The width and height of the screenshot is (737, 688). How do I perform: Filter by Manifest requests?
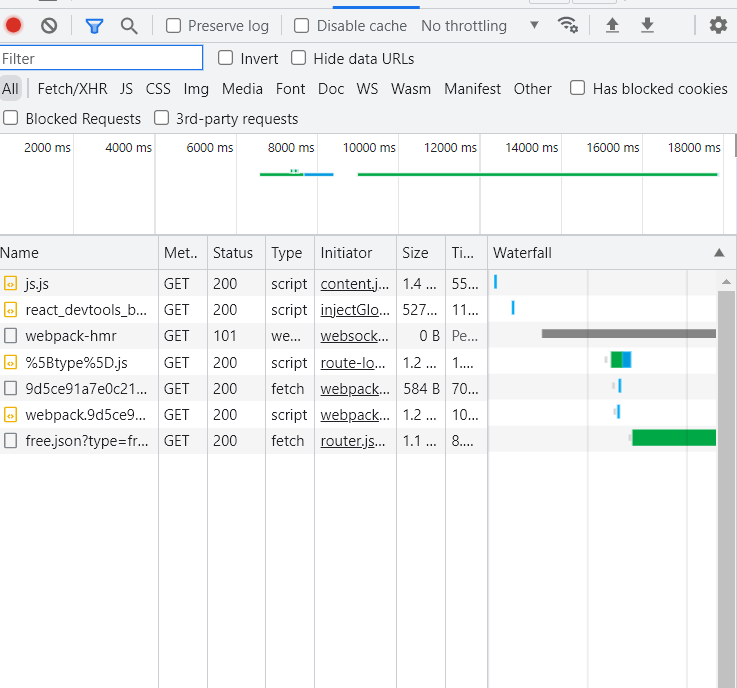[472, 89]
